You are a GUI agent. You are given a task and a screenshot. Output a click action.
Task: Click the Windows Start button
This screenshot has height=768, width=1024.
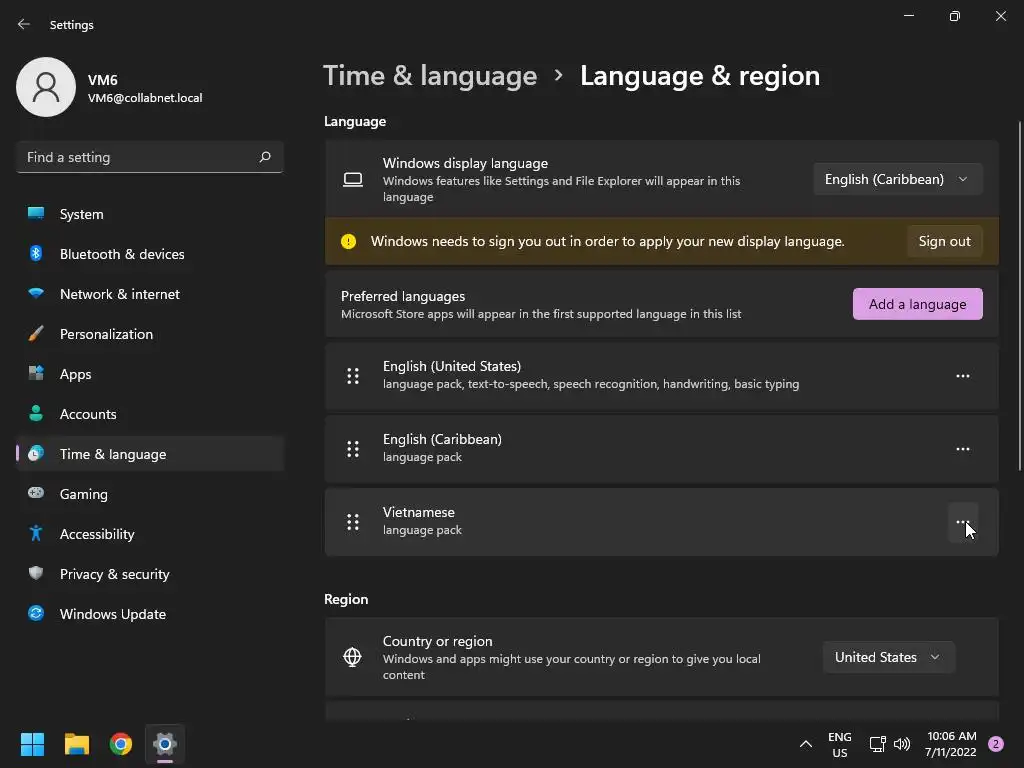coord(33,744)
